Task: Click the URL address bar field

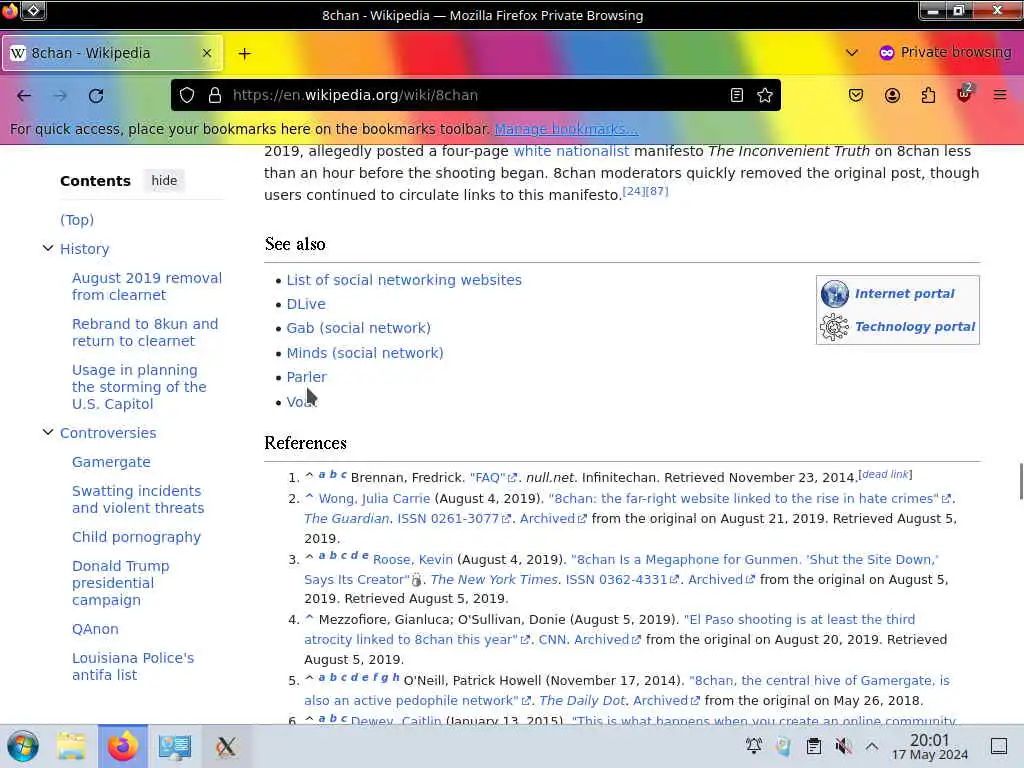Action: 475,95
